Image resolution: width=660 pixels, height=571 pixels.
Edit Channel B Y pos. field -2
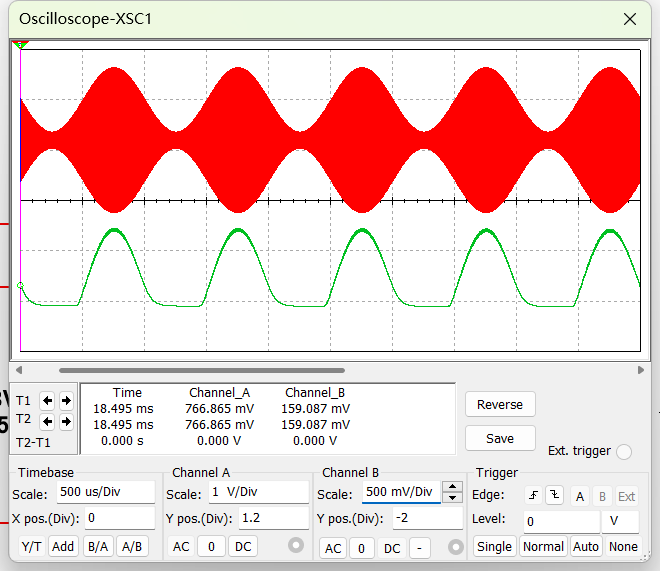pyautogui.click(x=428, y=518)
